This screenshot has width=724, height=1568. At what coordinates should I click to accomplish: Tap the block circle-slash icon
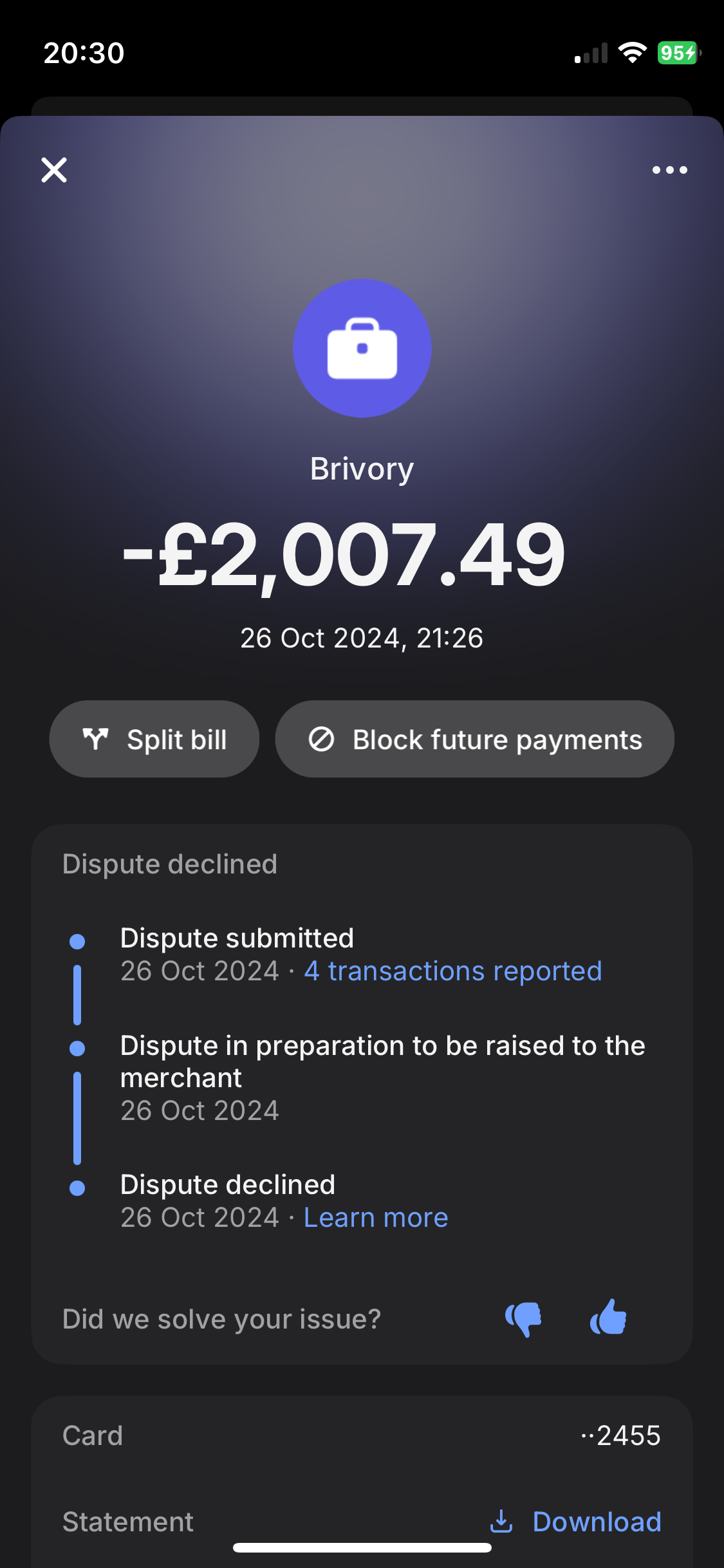coord(321,739)
